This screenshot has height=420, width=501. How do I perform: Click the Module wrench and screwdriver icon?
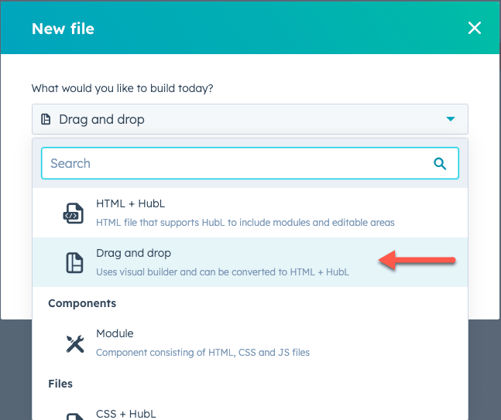point(75,344)
